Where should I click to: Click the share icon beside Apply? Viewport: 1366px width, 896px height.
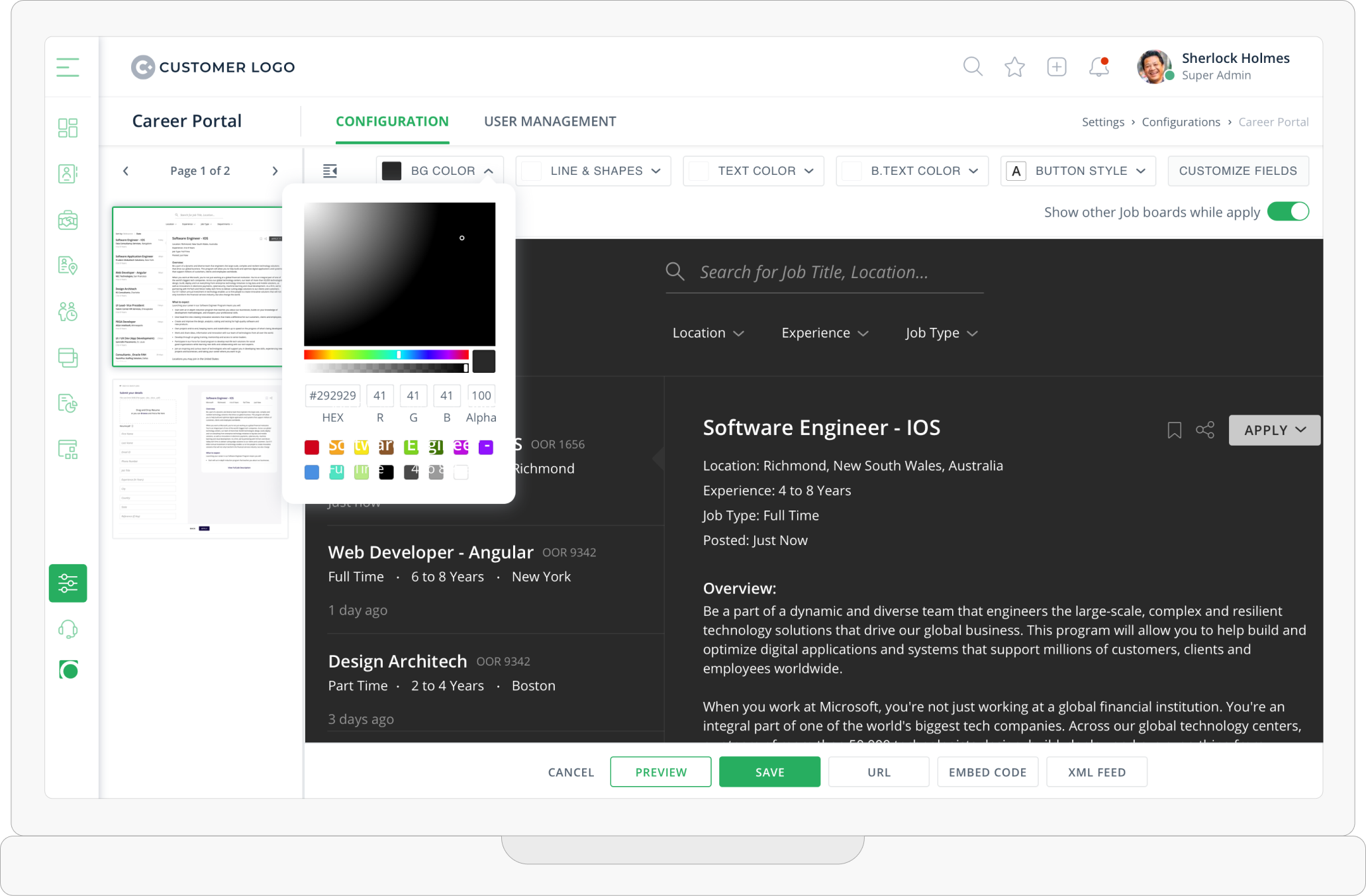[1205, 430]
